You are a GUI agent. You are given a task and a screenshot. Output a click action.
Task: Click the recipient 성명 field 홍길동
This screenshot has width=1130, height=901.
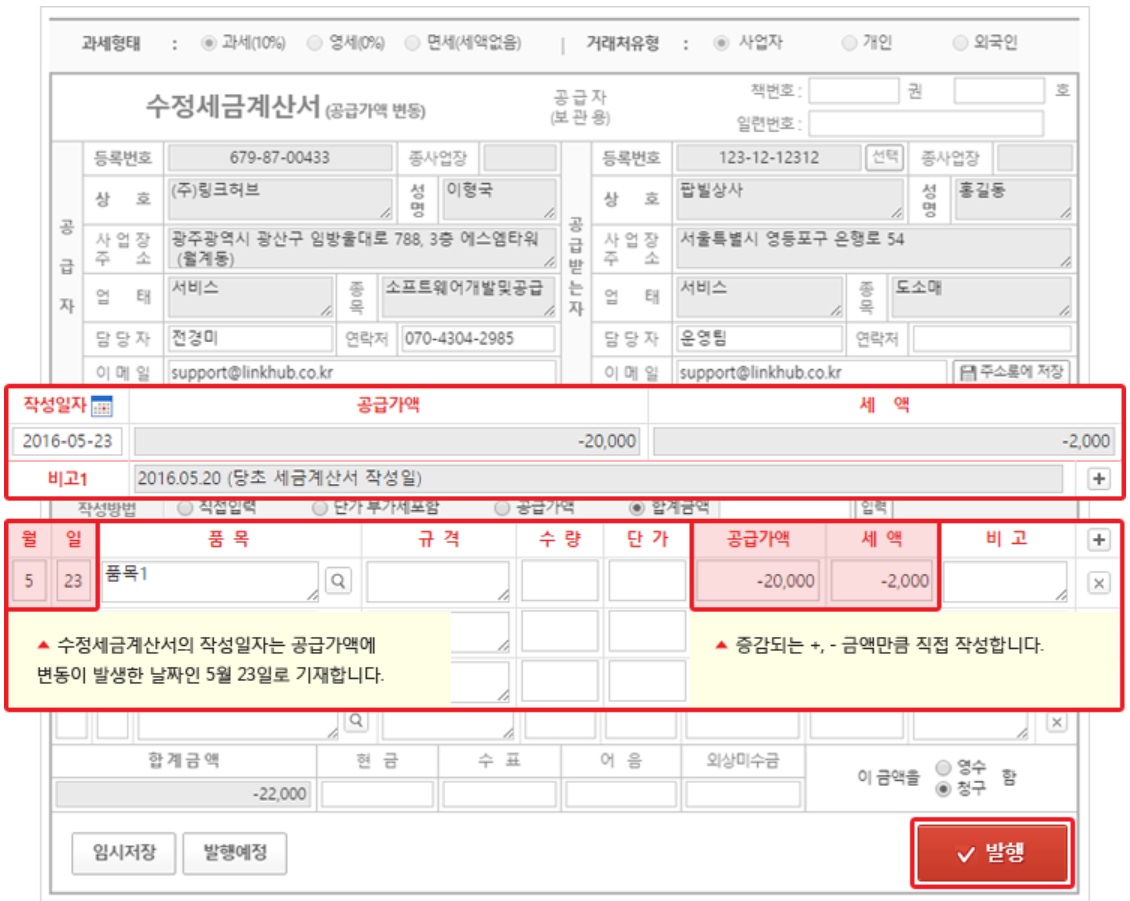(x=1013, y=199)
